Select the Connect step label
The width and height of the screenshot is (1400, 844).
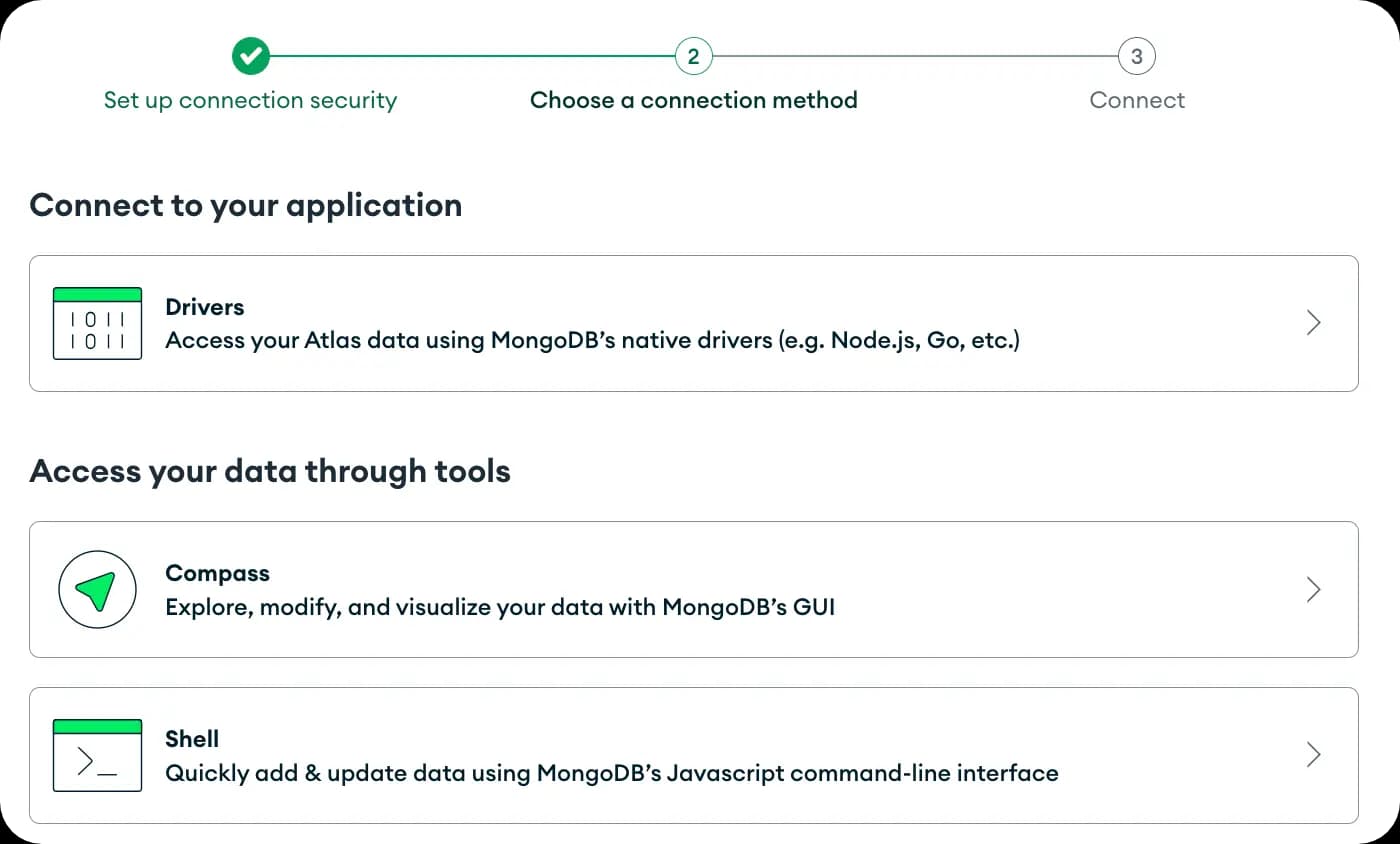tap(1137, 100)
